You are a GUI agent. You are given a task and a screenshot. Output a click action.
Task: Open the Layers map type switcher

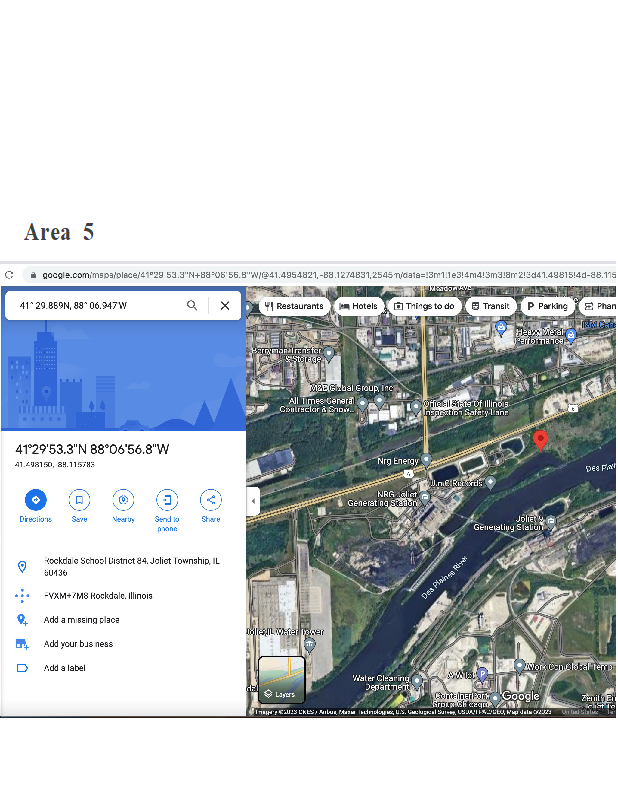coord(281,680)
